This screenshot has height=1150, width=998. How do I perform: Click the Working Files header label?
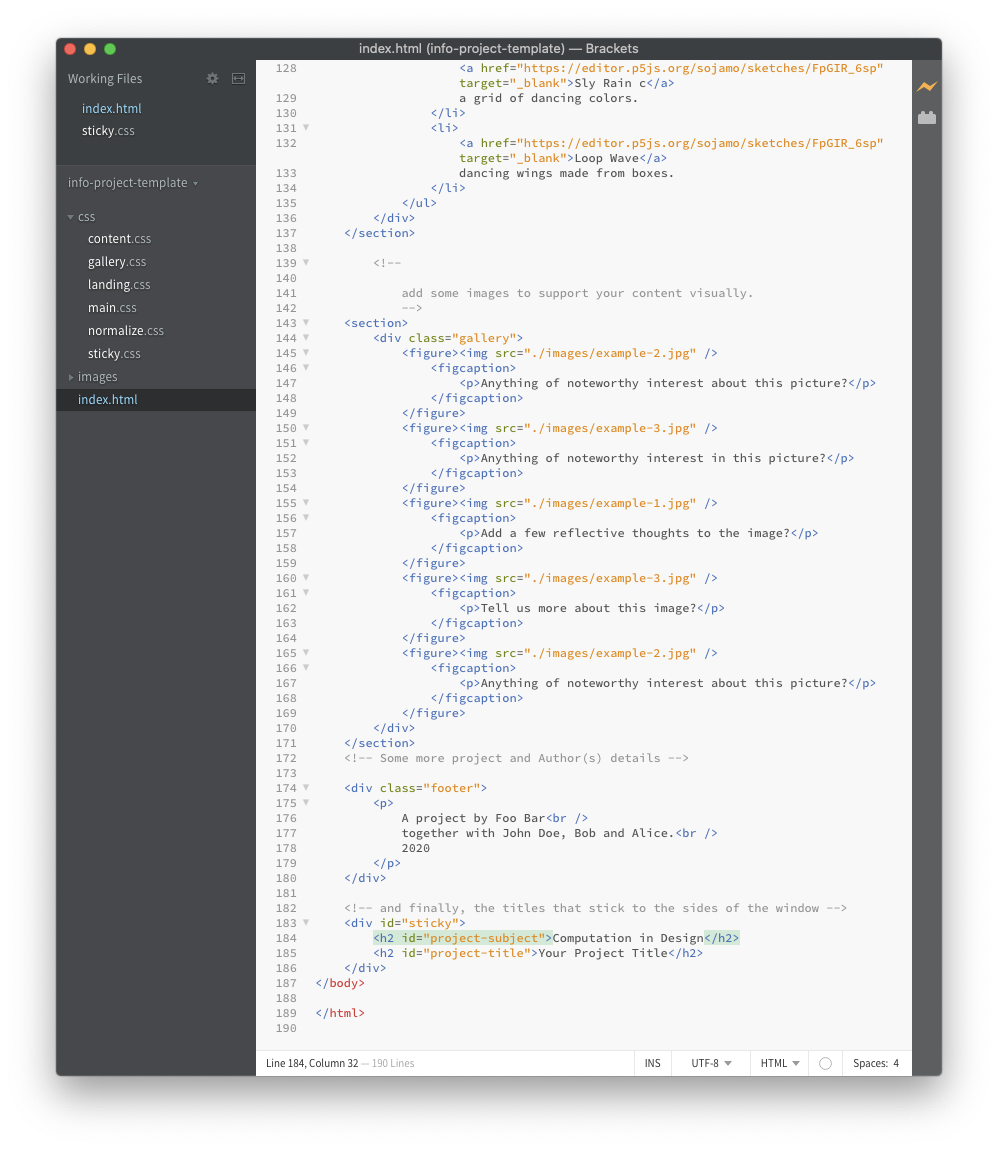click(105, 78)
